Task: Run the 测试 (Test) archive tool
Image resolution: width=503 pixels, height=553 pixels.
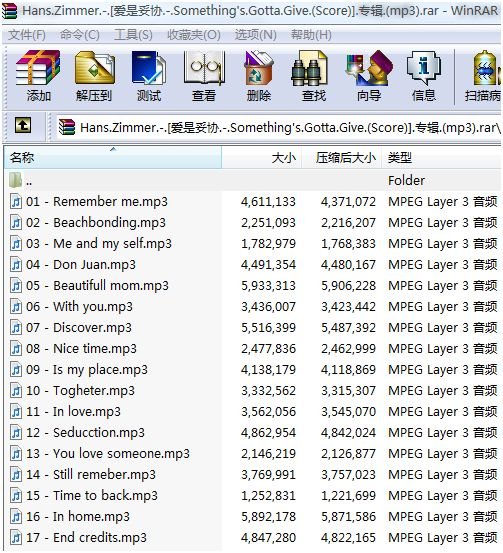Action: (x=149, y=75)
